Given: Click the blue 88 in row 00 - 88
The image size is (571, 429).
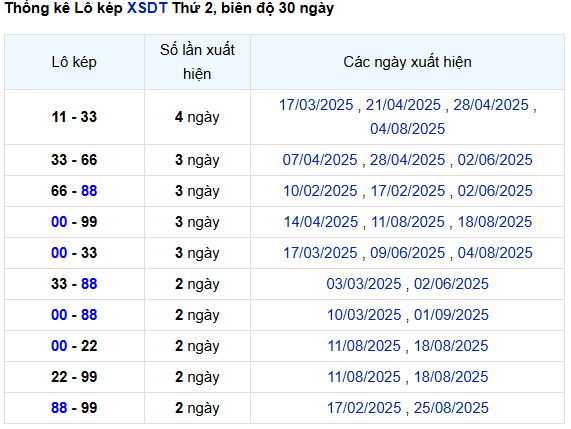Looking at the screenshot, I should click(x=89, y=315).
